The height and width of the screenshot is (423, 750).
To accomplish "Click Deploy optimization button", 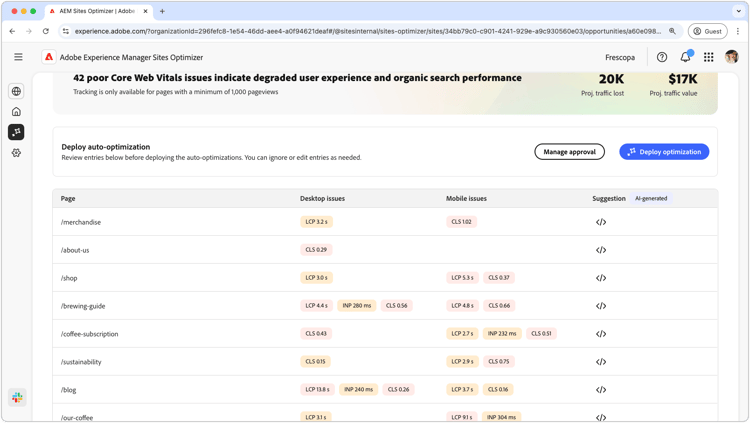I will [x=664, y=152].
